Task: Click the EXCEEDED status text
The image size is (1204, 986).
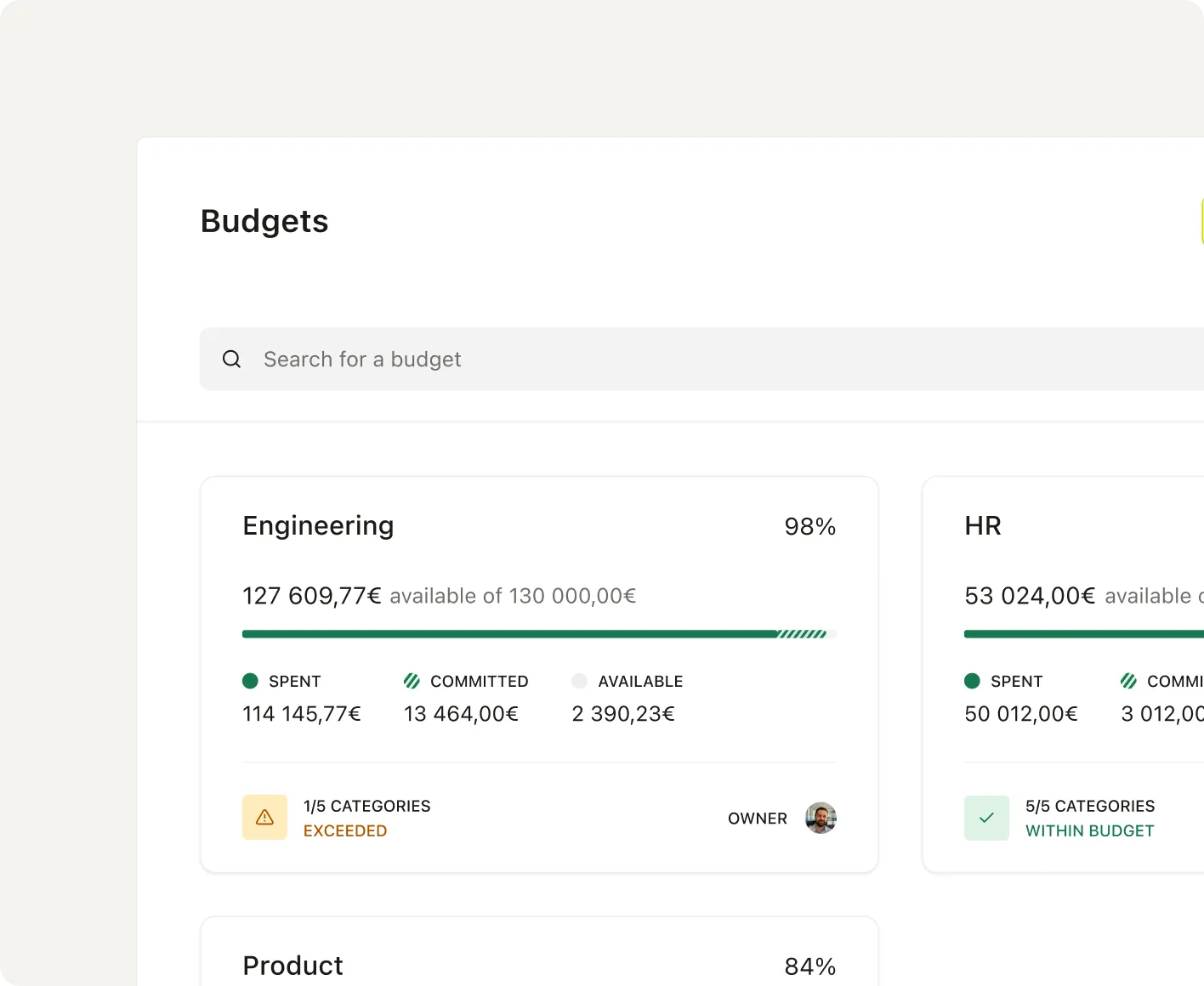Action: click(x=345, y=830)
